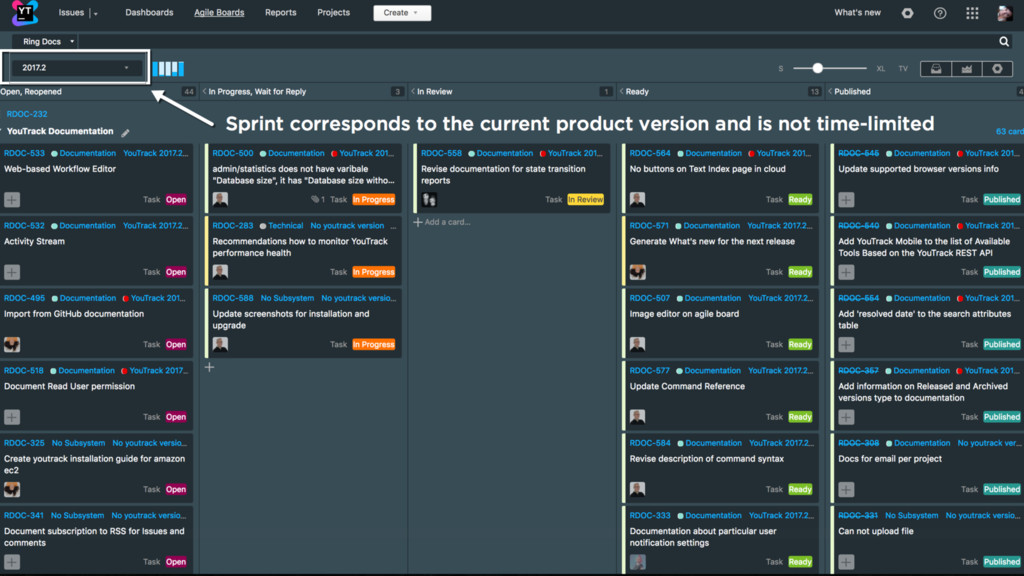1024x576 pixels.
Task: Click assignee avatar on RDOC-571 card
Action: point(637,272)
